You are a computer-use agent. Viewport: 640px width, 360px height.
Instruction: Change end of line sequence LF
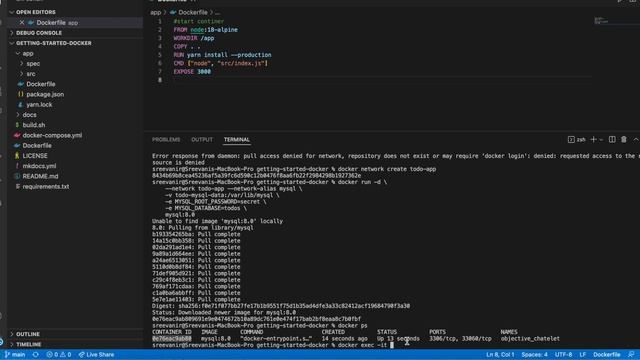582,355
